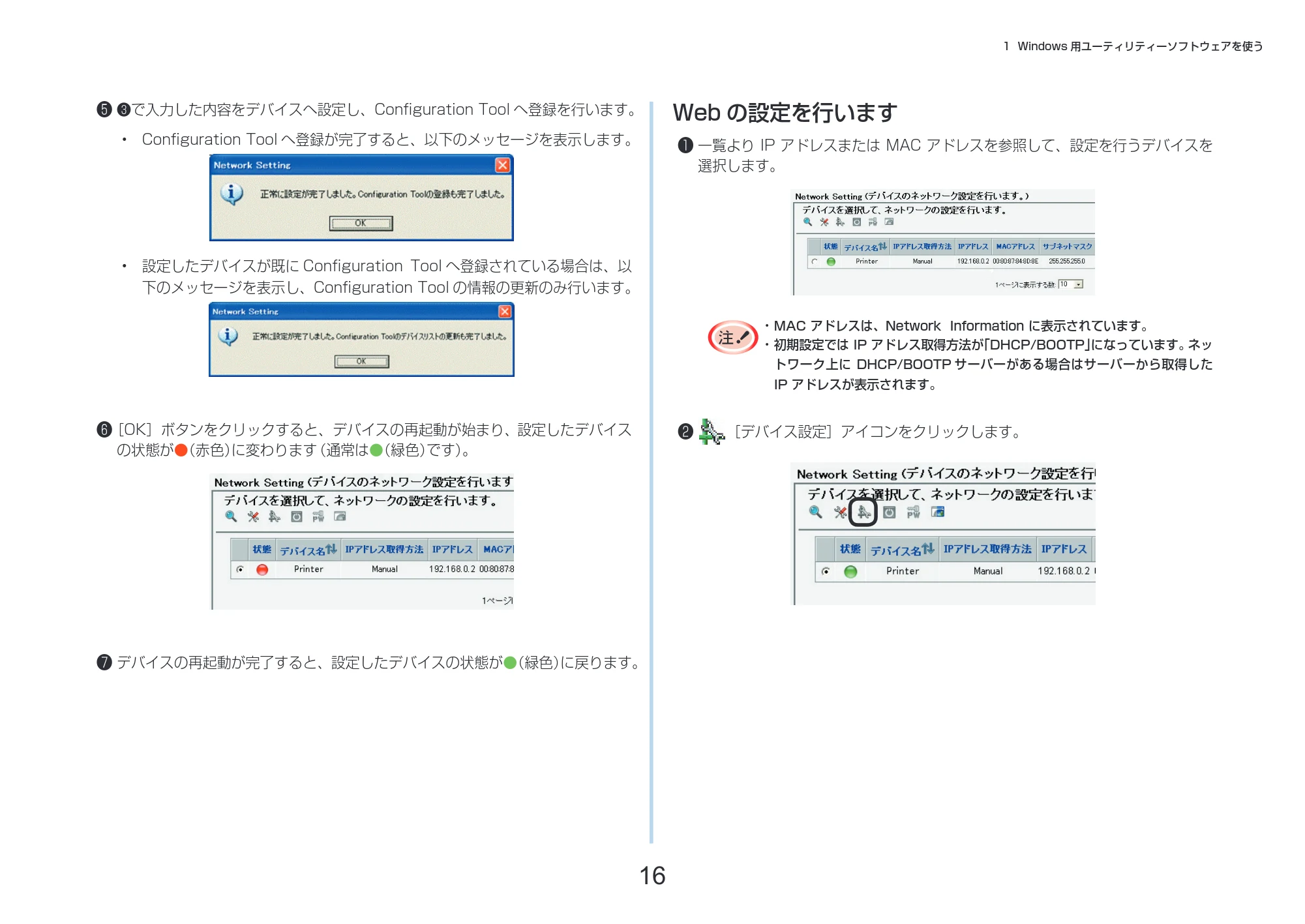Click the magnifier icon in the subnet-mask panel toolbar
This screenshot has height=924, width=1305.
[807, 222]
